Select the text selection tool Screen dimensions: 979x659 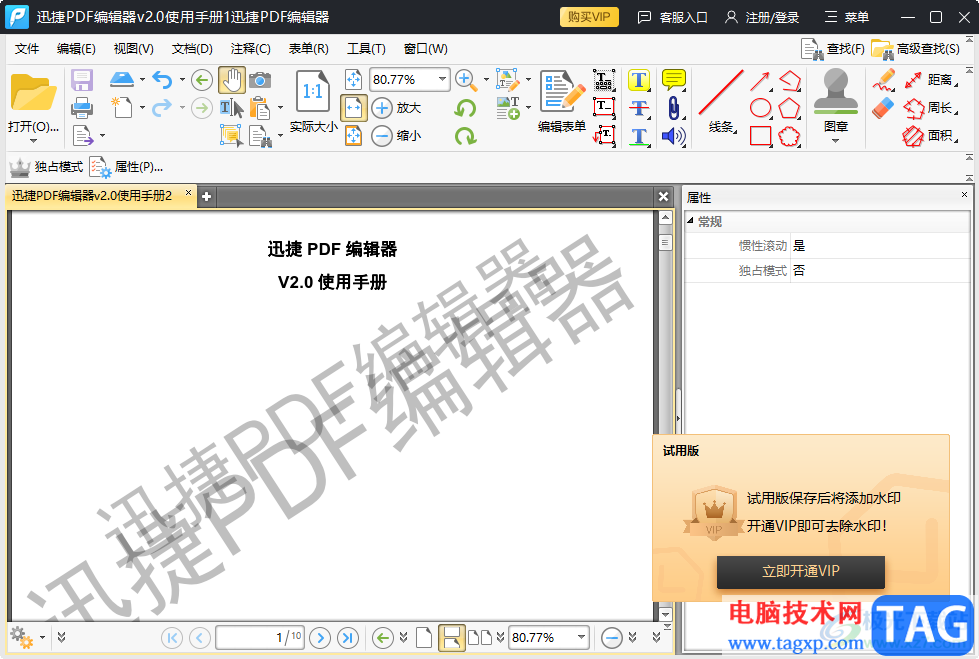[x=232, y=108]
